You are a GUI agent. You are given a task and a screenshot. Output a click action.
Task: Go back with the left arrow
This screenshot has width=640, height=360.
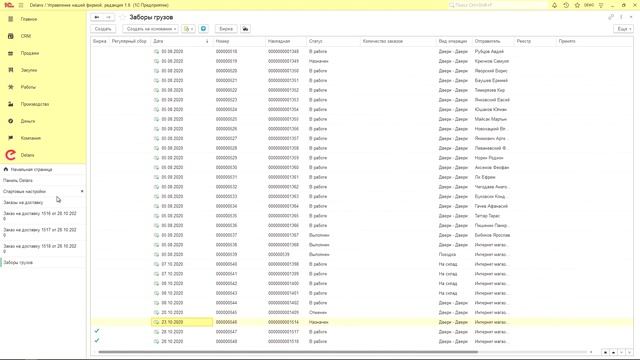pyautogui.click(x=97, y=17)
